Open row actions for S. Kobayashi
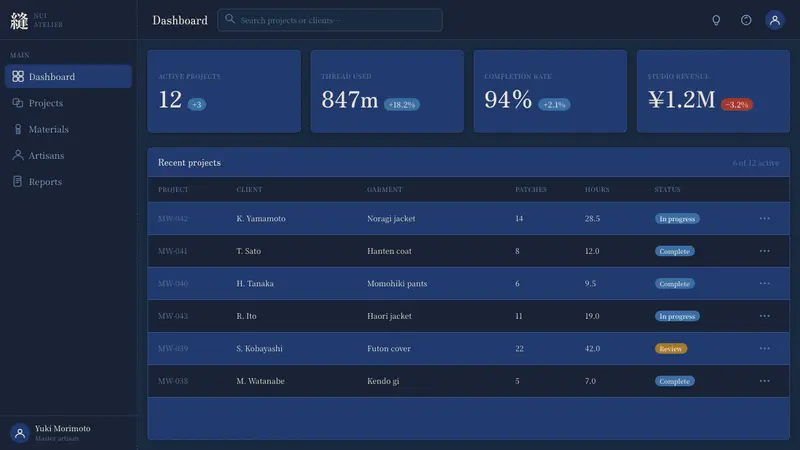 pyautogui.click(x=764, y=348)
